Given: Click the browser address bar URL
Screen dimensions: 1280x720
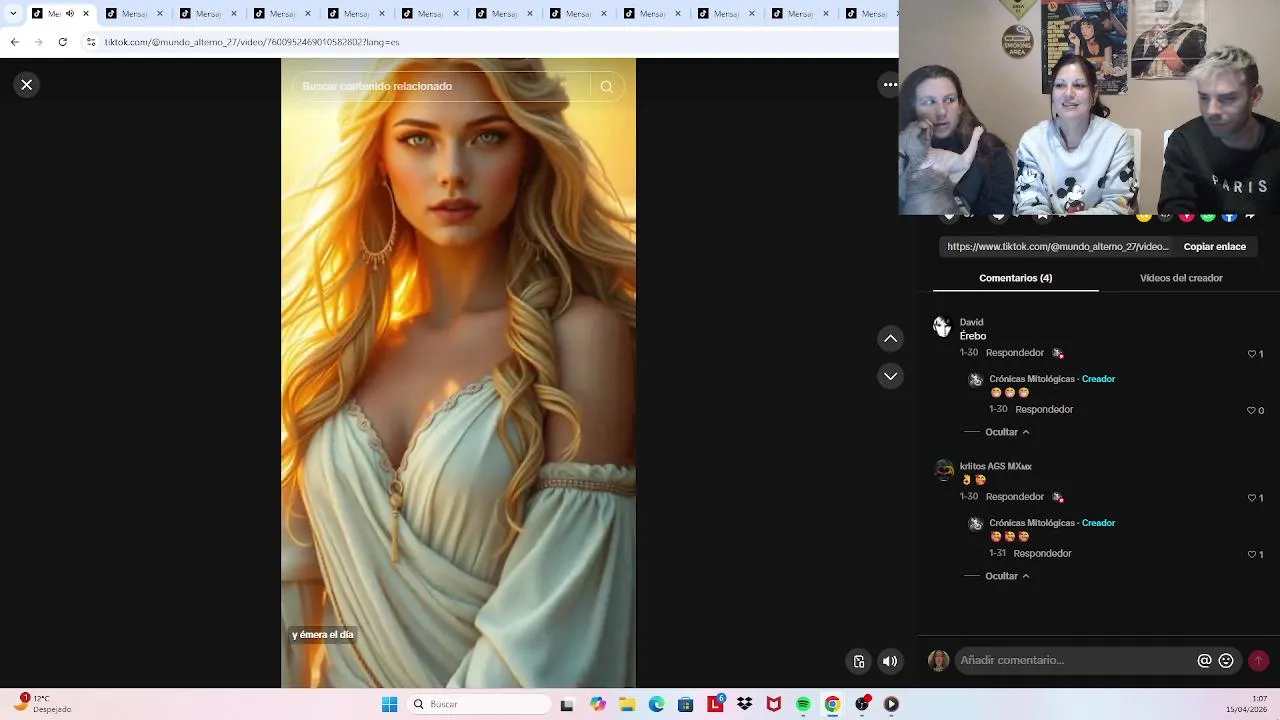Looking at the screenshot, I should [x=252, y=42].
